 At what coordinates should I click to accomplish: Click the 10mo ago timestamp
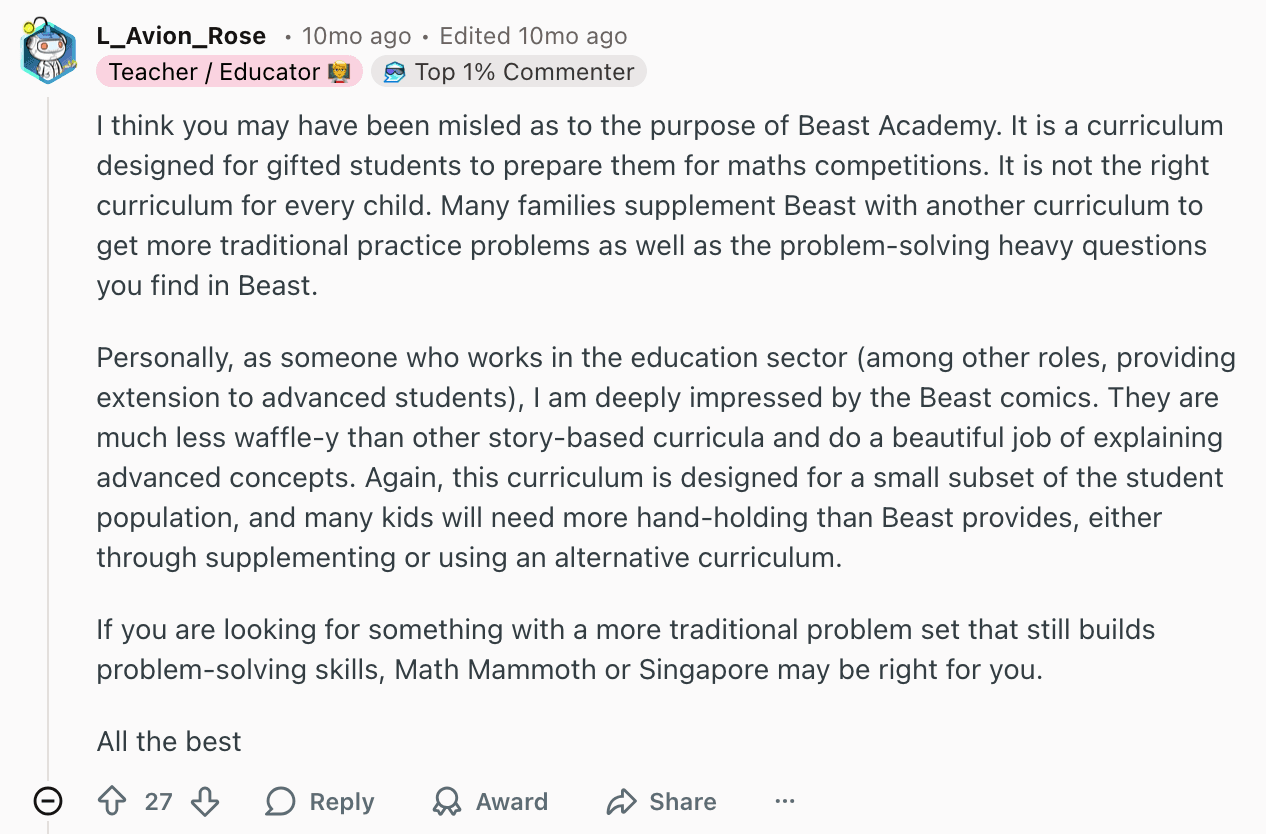click(x=356, y=35)
